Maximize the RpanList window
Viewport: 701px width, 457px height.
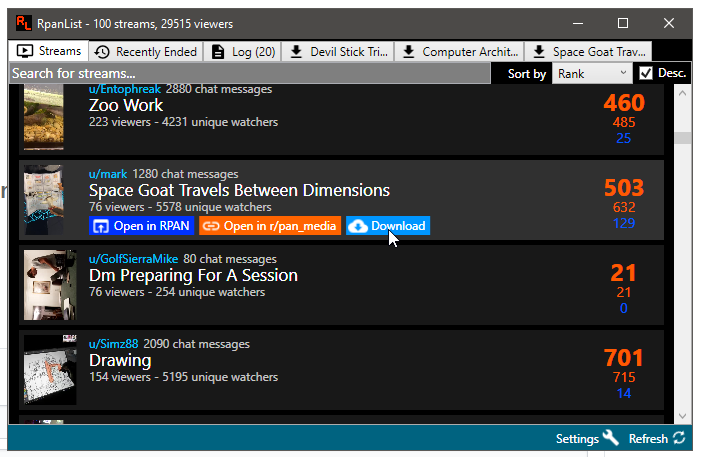point(623,23)
